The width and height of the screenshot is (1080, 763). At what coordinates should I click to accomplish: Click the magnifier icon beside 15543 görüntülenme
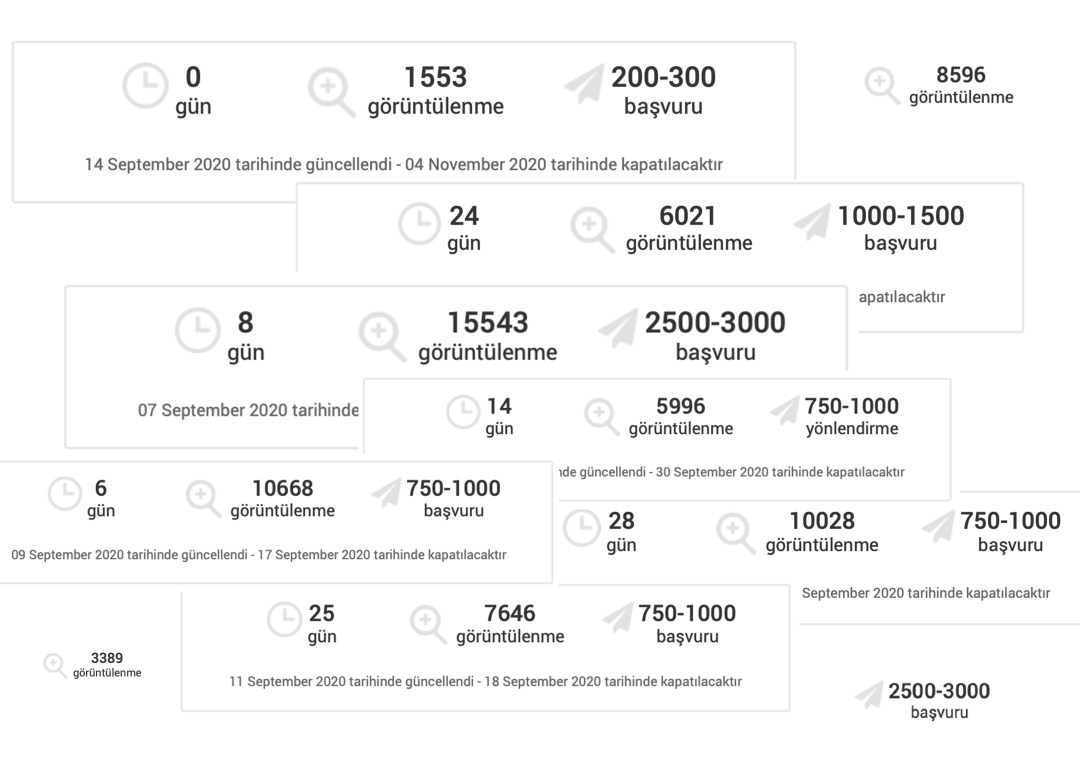click(x=382, y=335)
